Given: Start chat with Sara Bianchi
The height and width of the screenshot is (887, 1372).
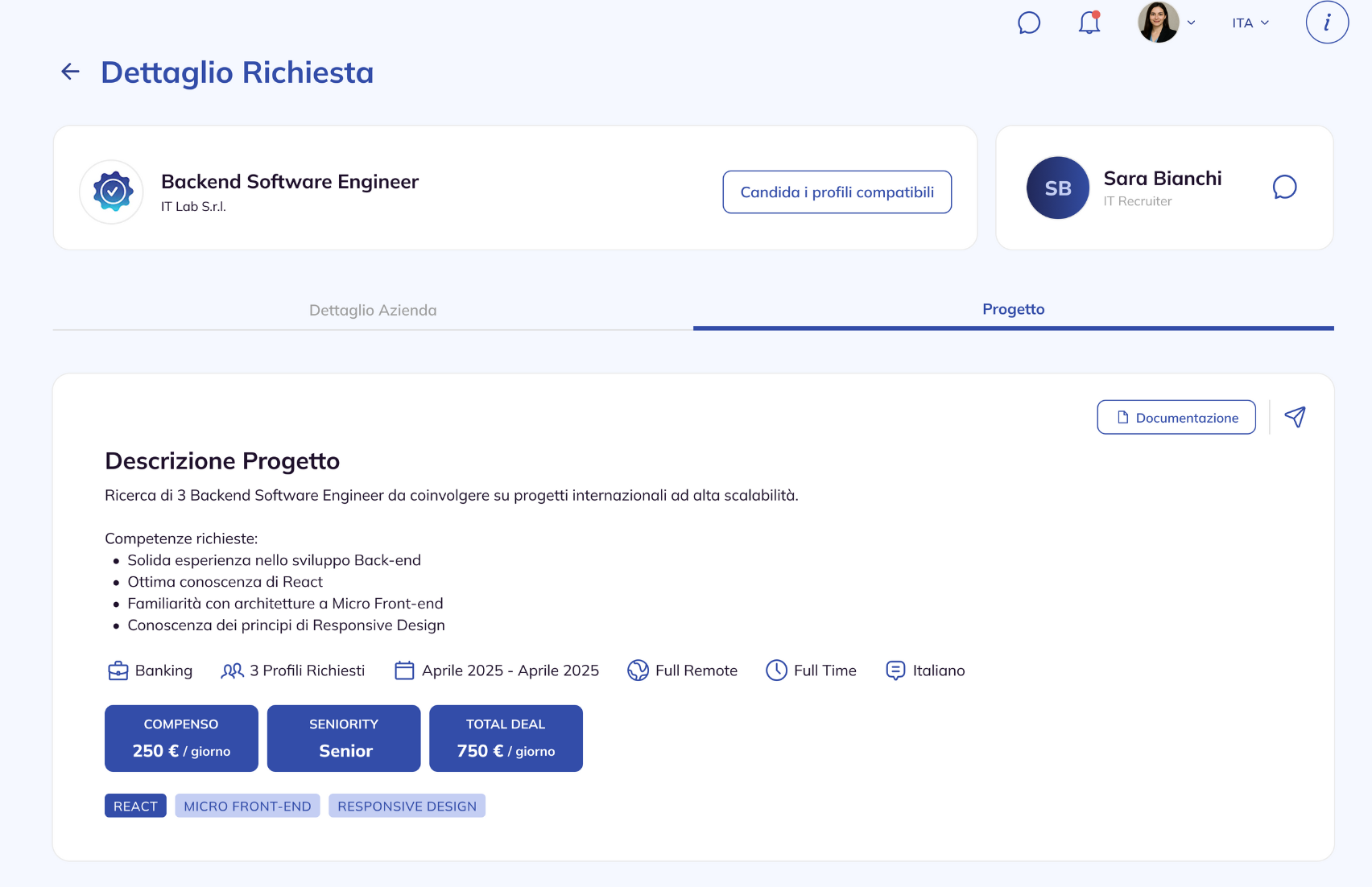Looking at the screenshot, I should point(1284,188).
